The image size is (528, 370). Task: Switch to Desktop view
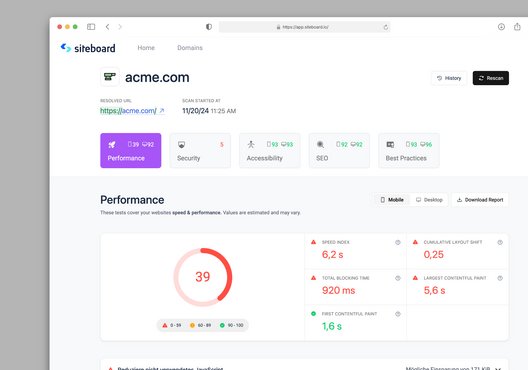point(429,200)
